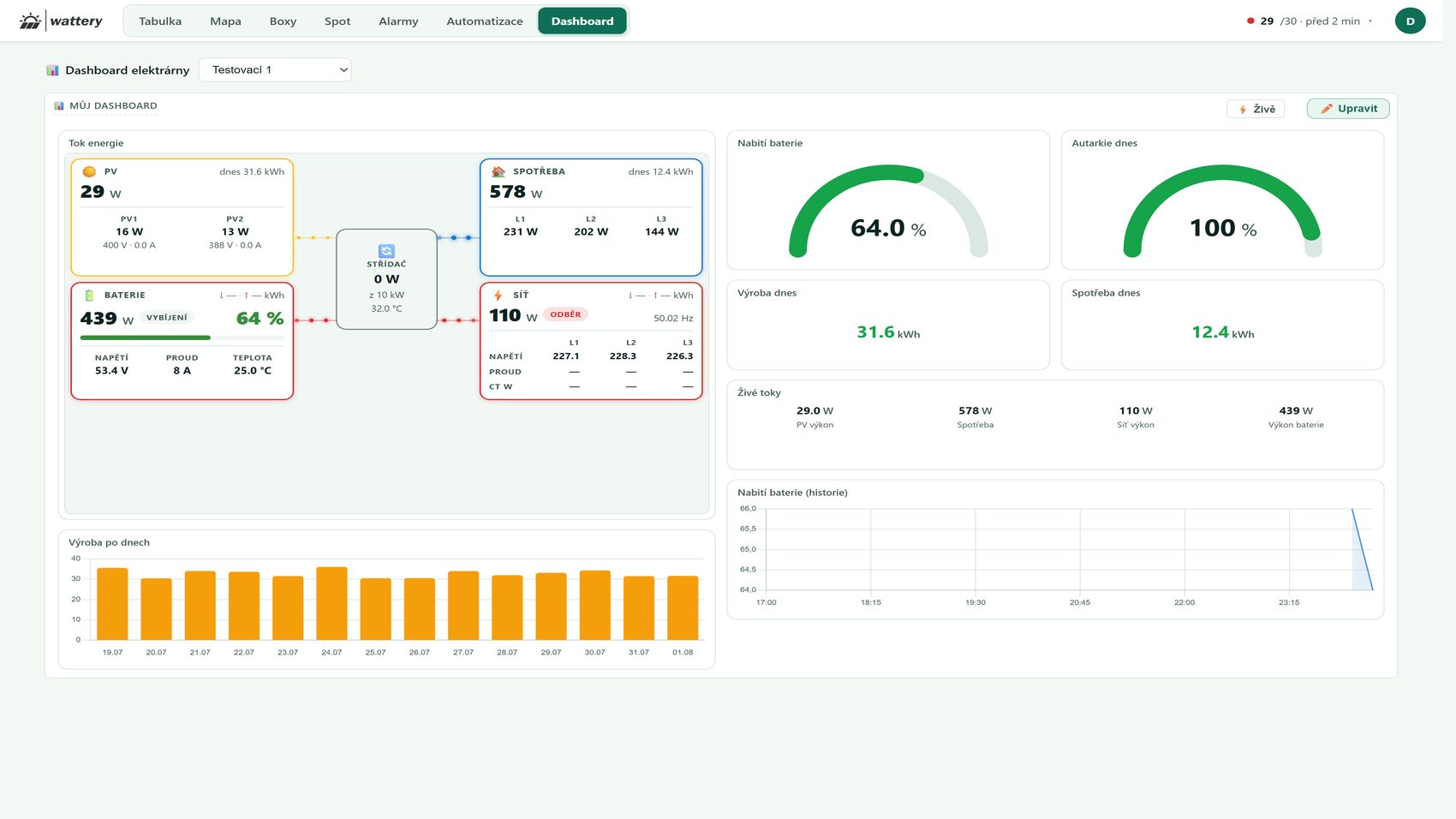Click the battery 64% progress bar
1456x819 pixels.
pos(182,338)
